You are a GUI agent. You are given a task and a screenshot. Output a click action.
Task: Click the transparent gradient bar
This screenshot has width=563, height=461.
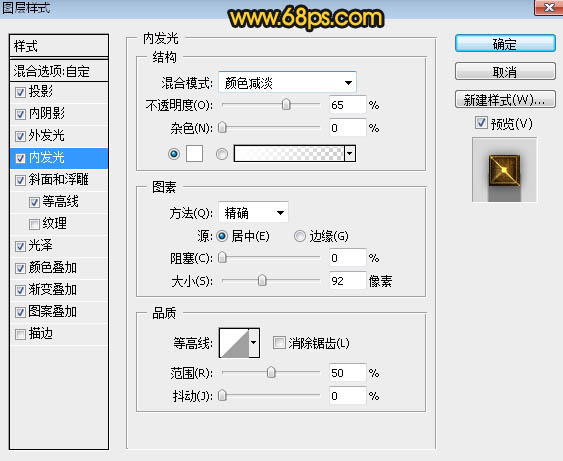tap(289, 154)
